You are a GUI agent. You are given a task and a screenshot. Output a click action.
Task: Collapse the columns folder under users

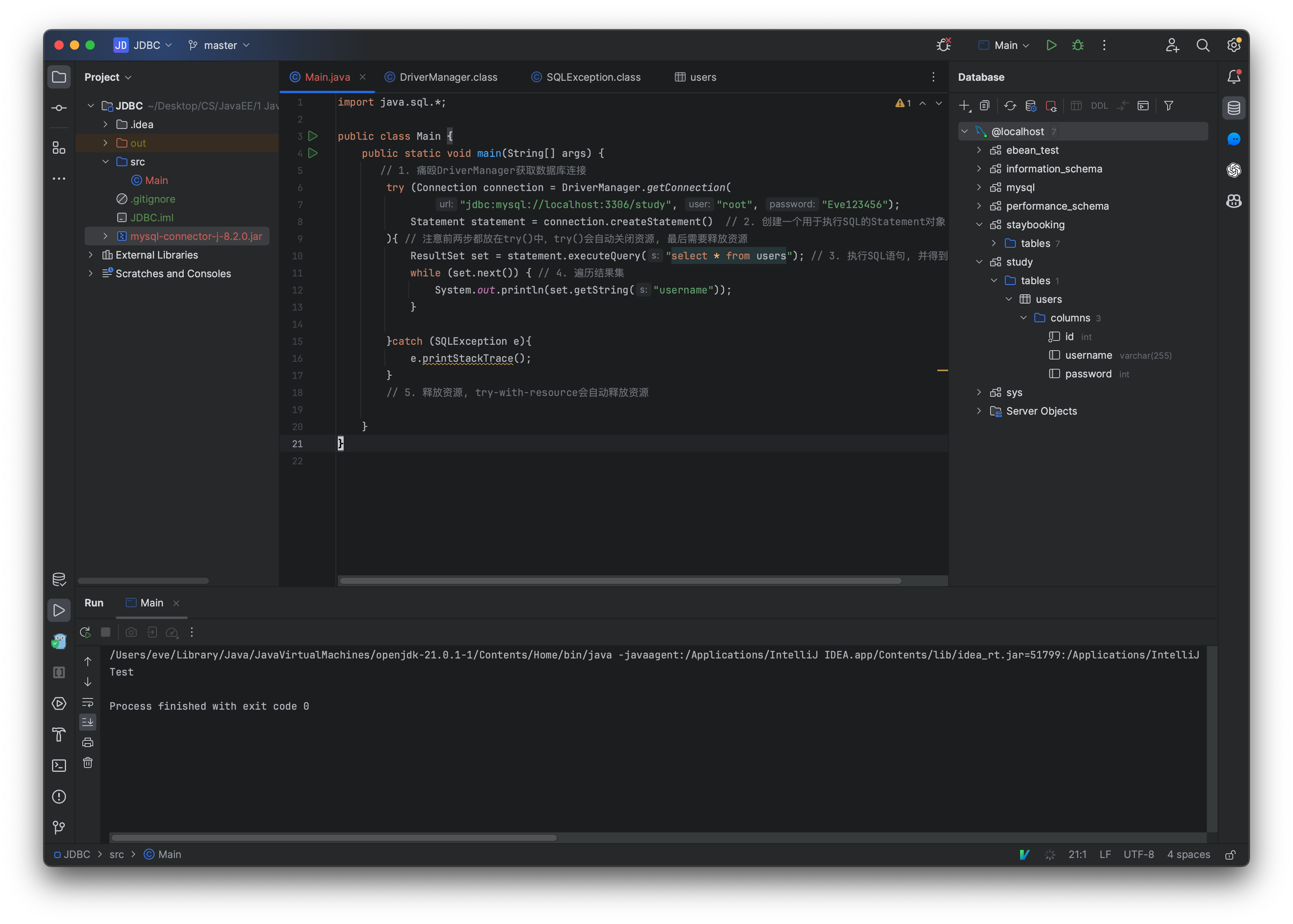point(1023,318)
